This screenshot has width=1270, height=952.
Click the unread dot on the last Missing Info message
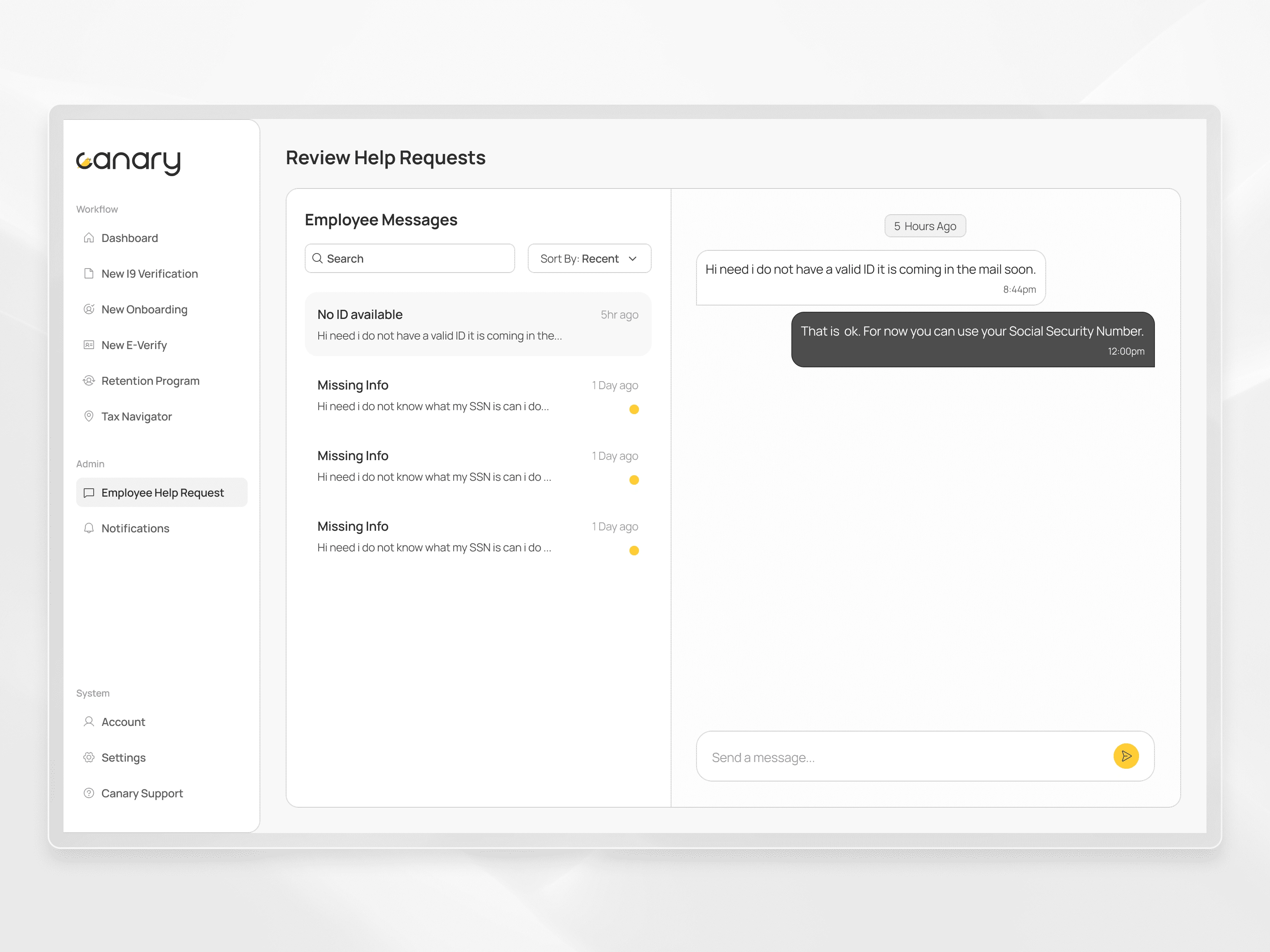click(x=634, y=551)
